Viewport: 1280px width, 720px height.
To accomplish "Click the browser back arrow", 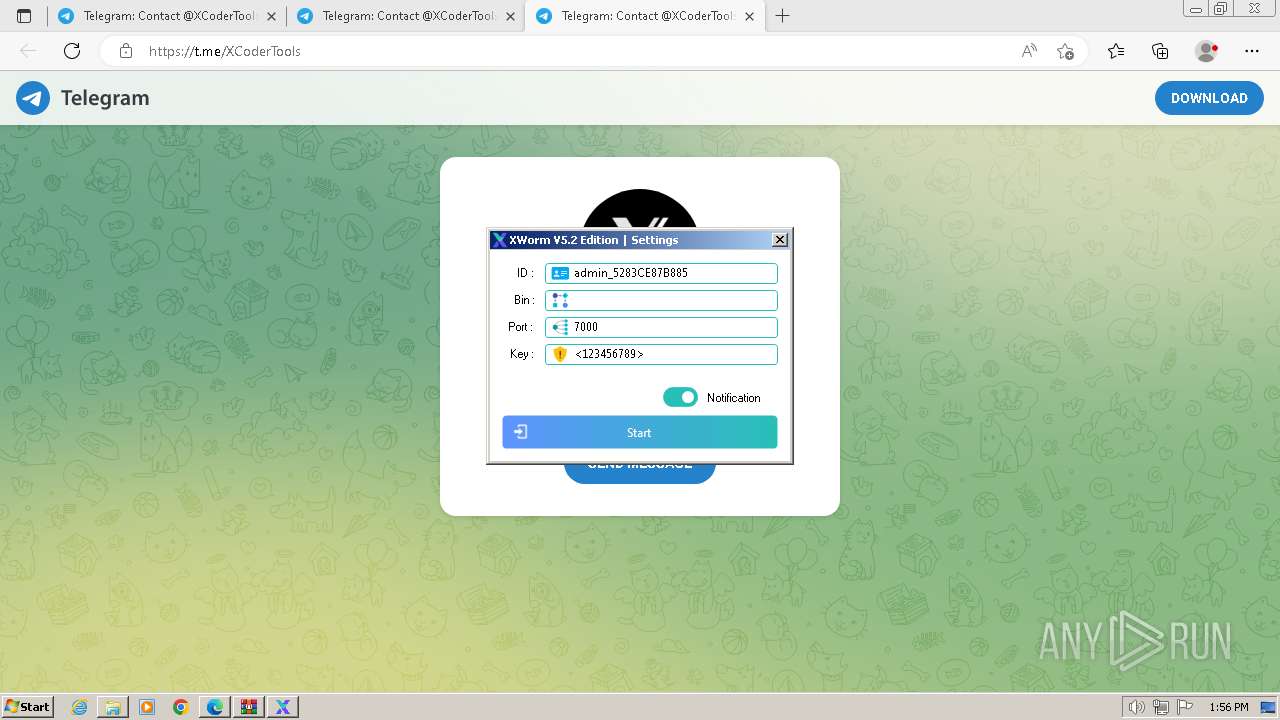I will tap(28, 51).
